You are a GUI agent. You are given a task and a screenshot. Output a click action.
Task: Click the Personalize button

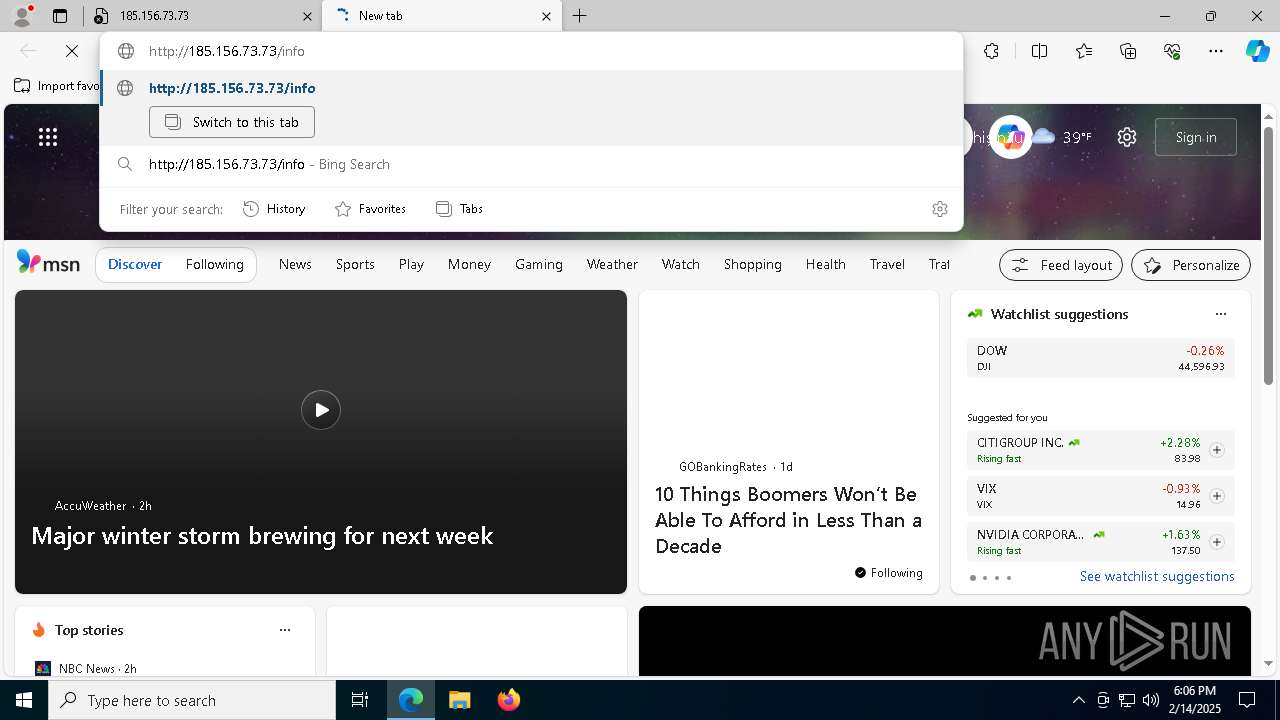(x=1191, y=265)
